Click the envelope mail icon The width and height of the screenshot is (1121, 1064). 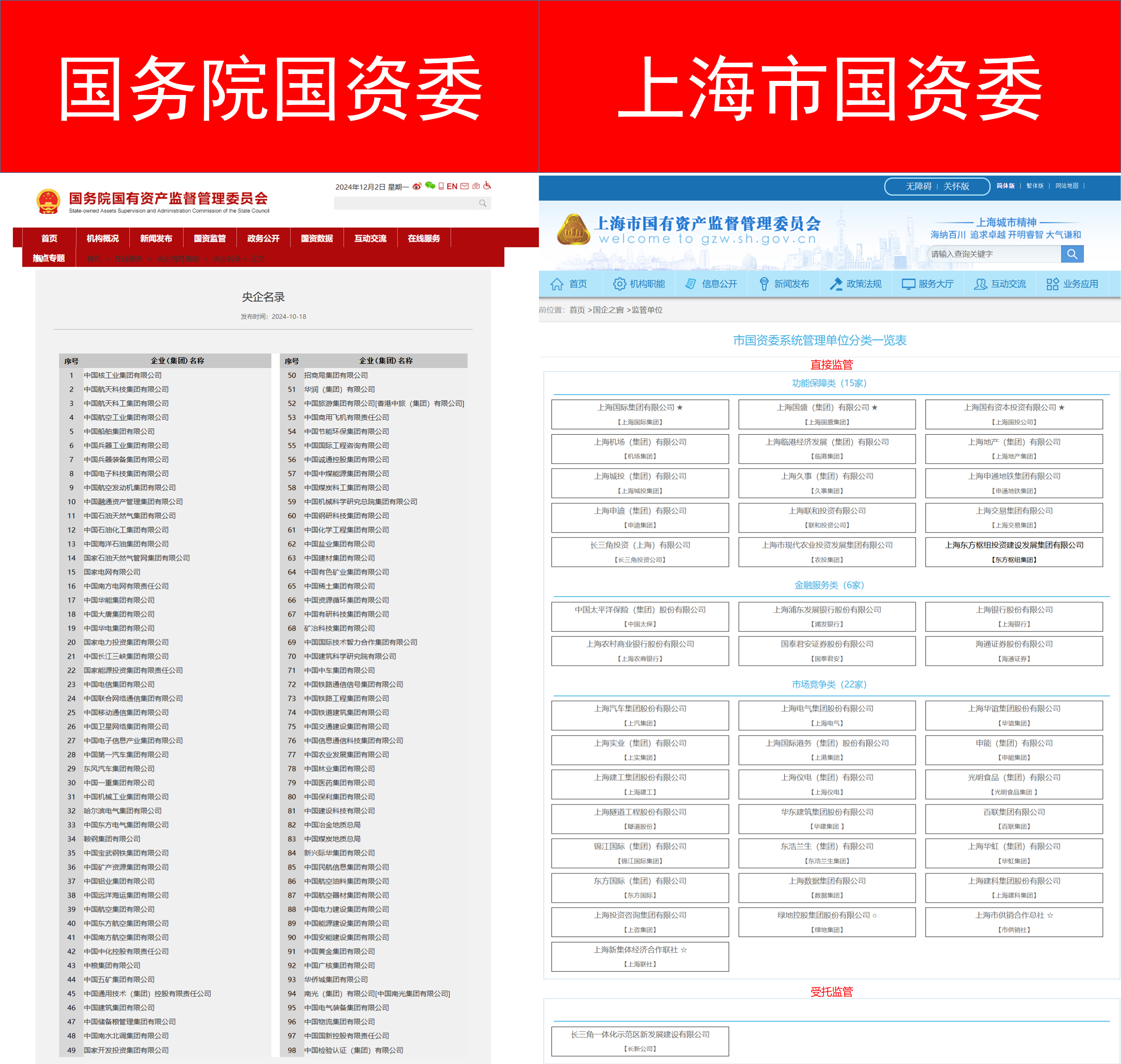465,186
